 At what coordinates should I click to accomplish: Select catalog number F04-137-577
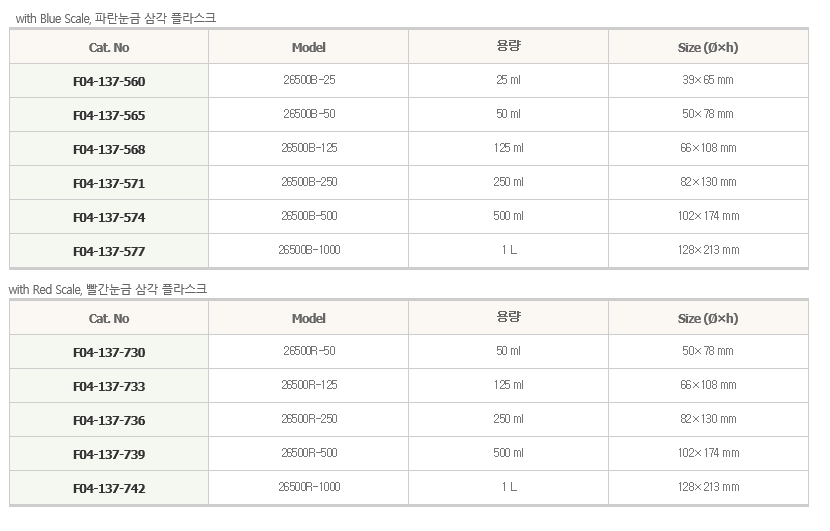click(109, 251)
